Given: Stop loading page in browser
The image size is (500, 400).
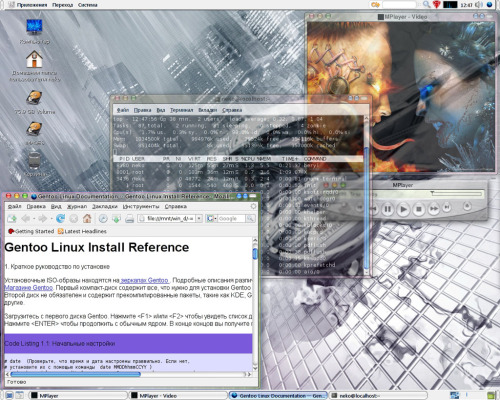Looking at the screenshot, I should 74,219.
